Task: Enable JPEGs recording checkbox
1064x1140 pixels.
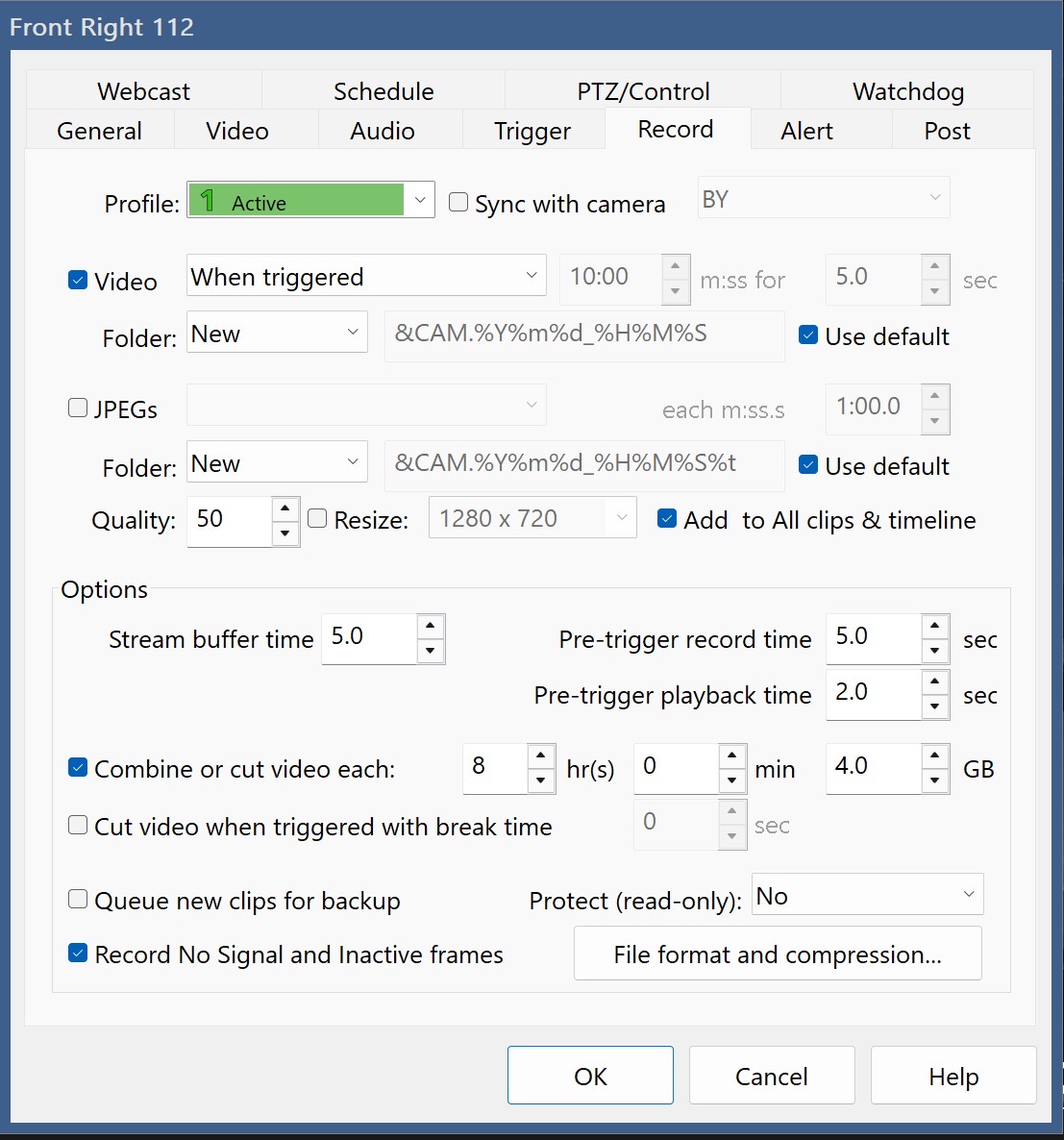Action: click(x=78, y=408)
